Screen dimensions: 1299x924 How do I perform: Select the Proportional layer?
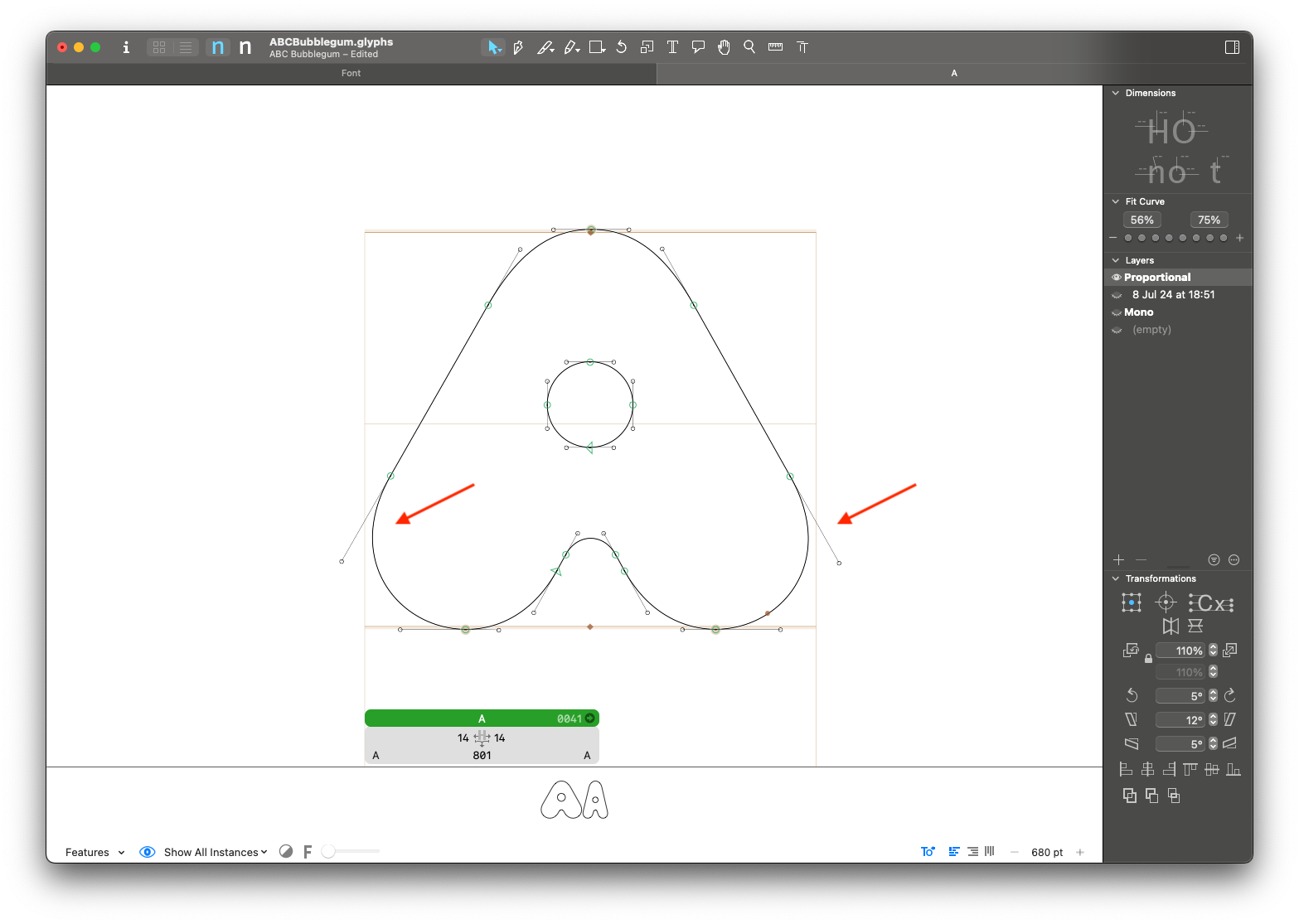tap(1156, 277)
